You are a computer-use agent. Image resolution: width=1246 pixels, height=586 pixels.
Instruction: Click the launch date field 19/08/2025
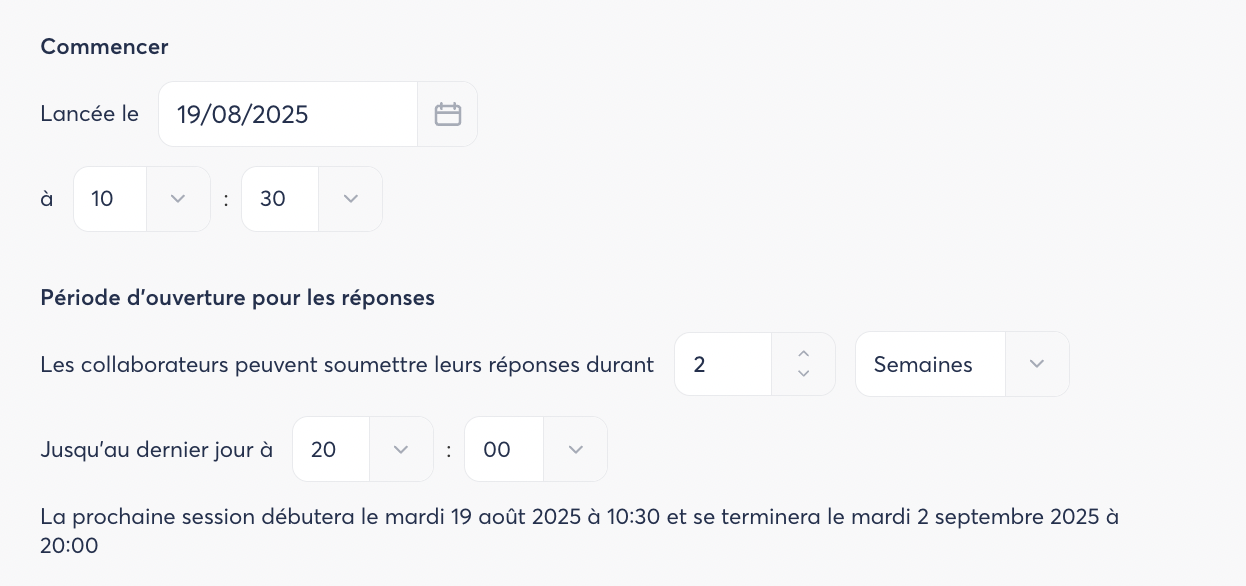coord(287,114)
